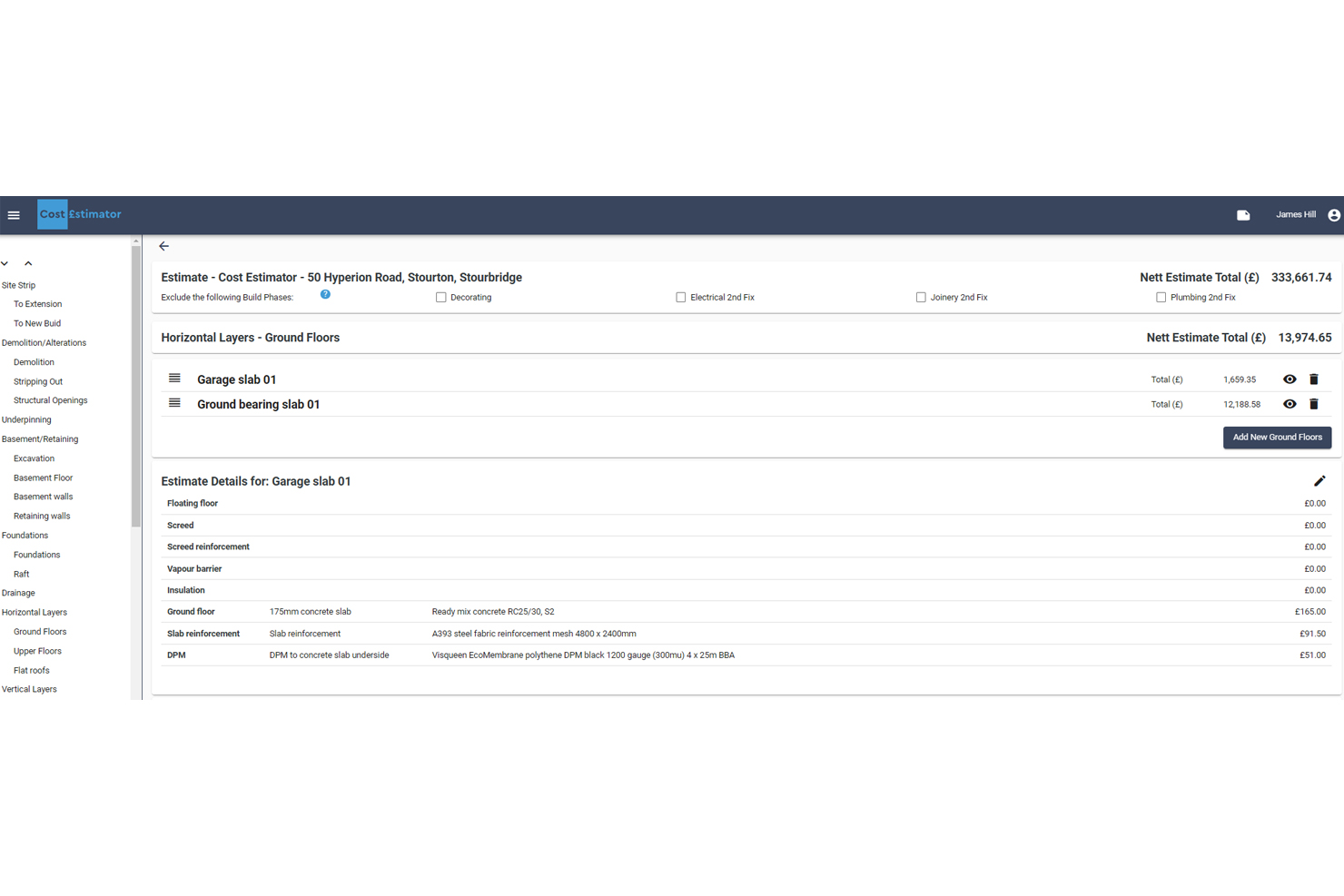This screenshot has height=896, width=1344.
Task: Open the hamburger navigation menu
Action: (14, 215)
